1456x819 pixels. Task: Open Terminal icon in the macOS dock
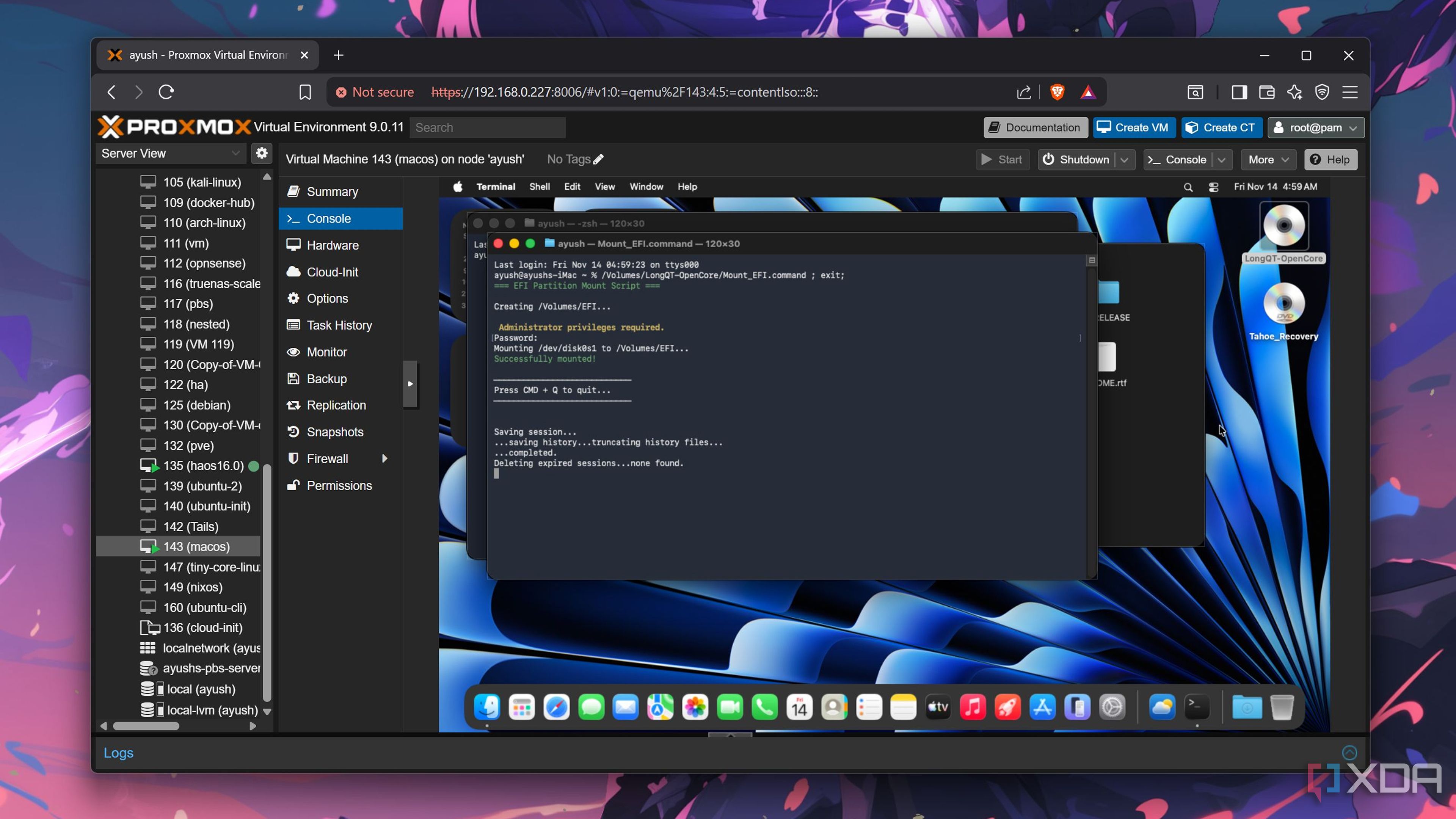point(1197,706)
